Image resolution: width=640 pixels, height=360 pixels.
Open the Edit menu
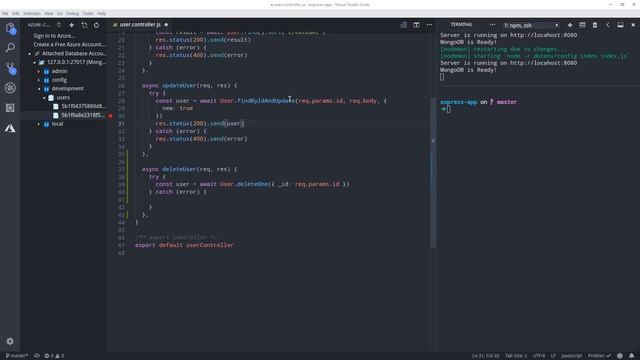point(16,13)
